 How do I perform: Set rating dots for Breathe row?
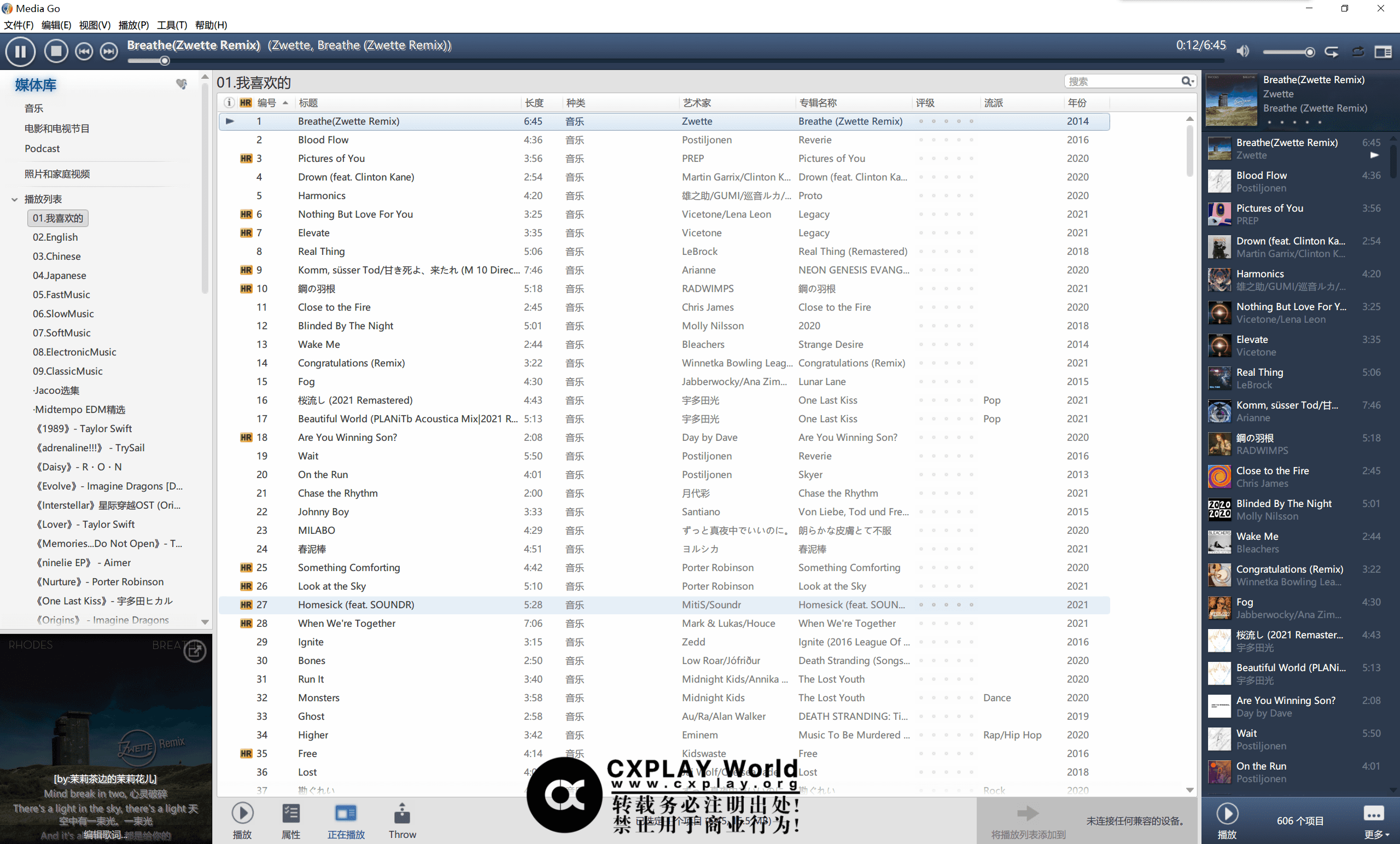click(x=946, y=121)
